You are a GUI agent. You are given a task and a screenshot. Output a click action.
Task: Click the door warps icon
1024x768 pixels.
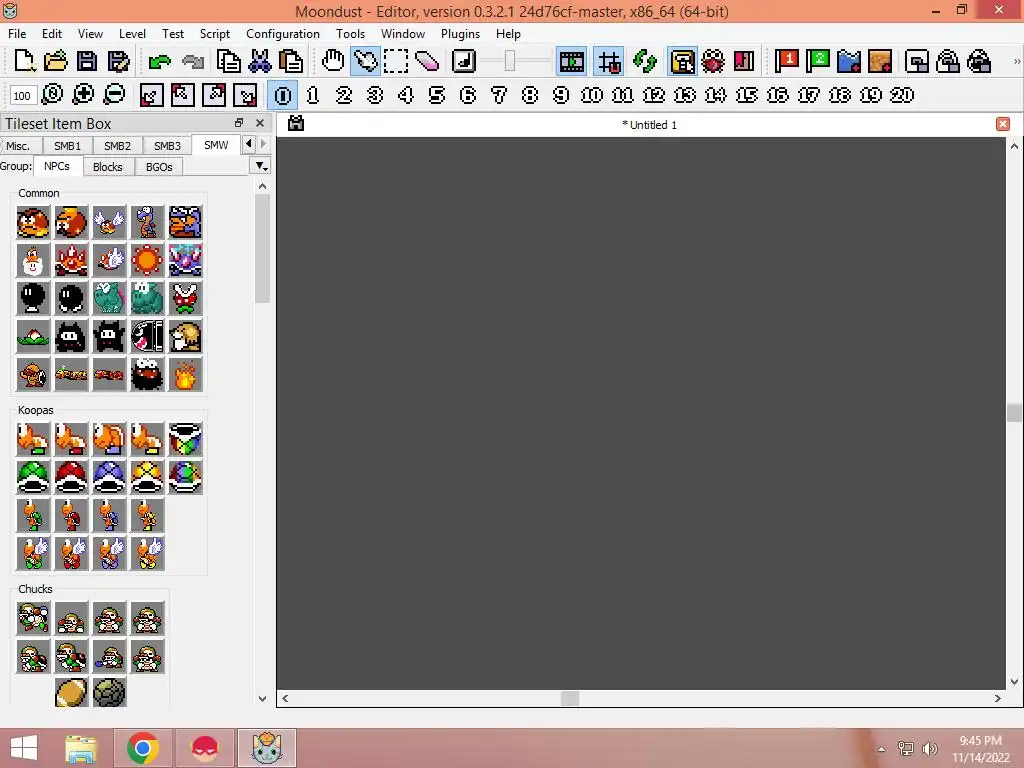[x=744, y=61]
